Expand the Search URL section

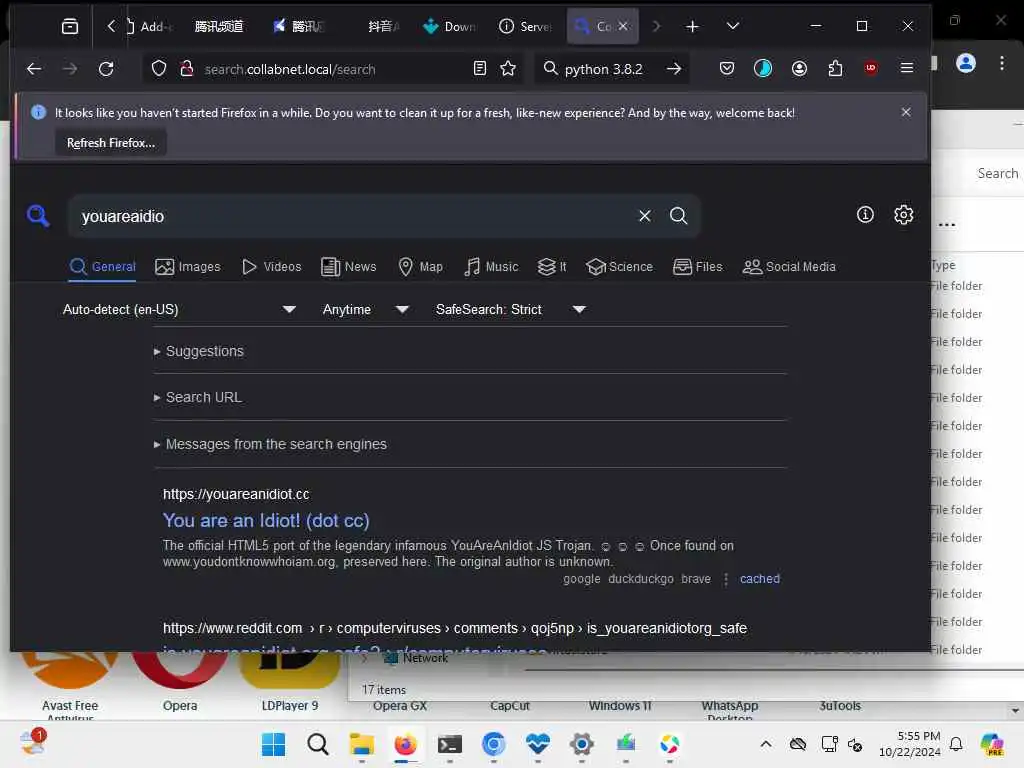198,397
